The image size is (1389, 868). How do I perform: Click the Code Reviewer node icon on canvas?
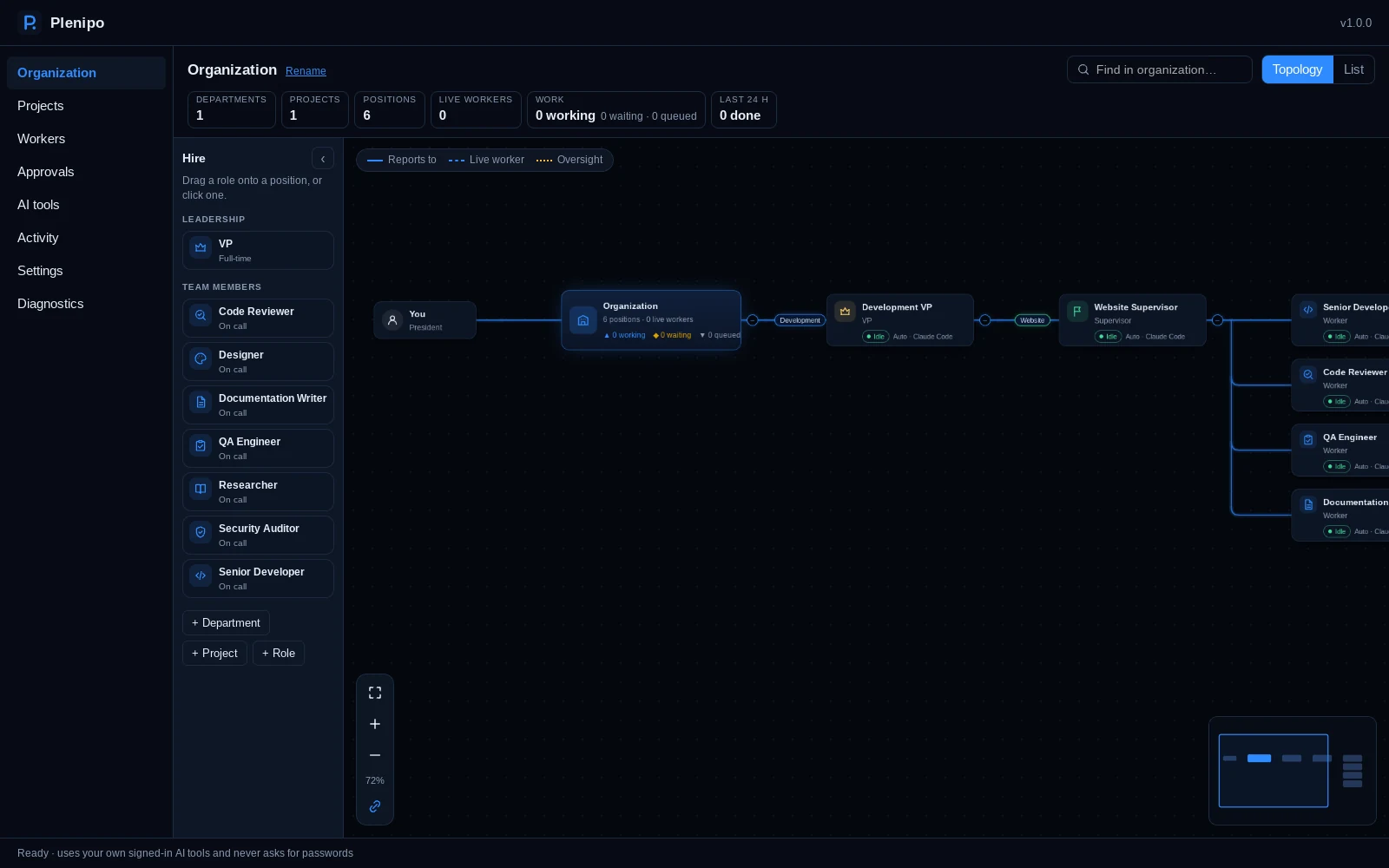[x=1308, y=375]
